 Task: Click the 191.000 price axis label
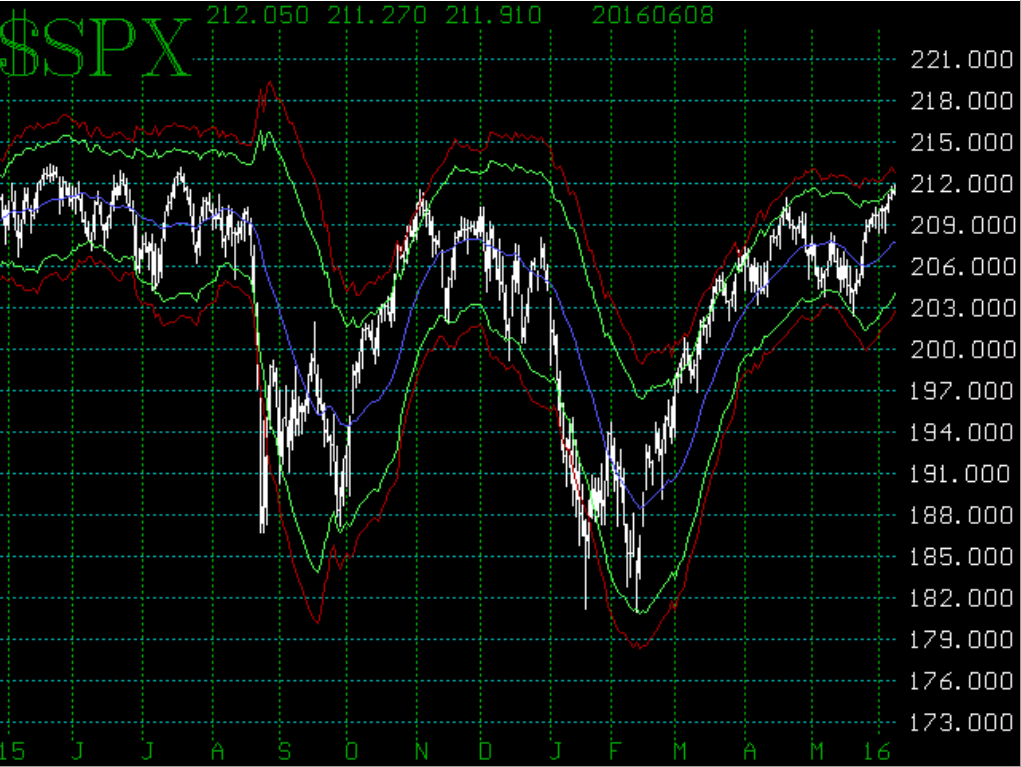click(962, 473)
